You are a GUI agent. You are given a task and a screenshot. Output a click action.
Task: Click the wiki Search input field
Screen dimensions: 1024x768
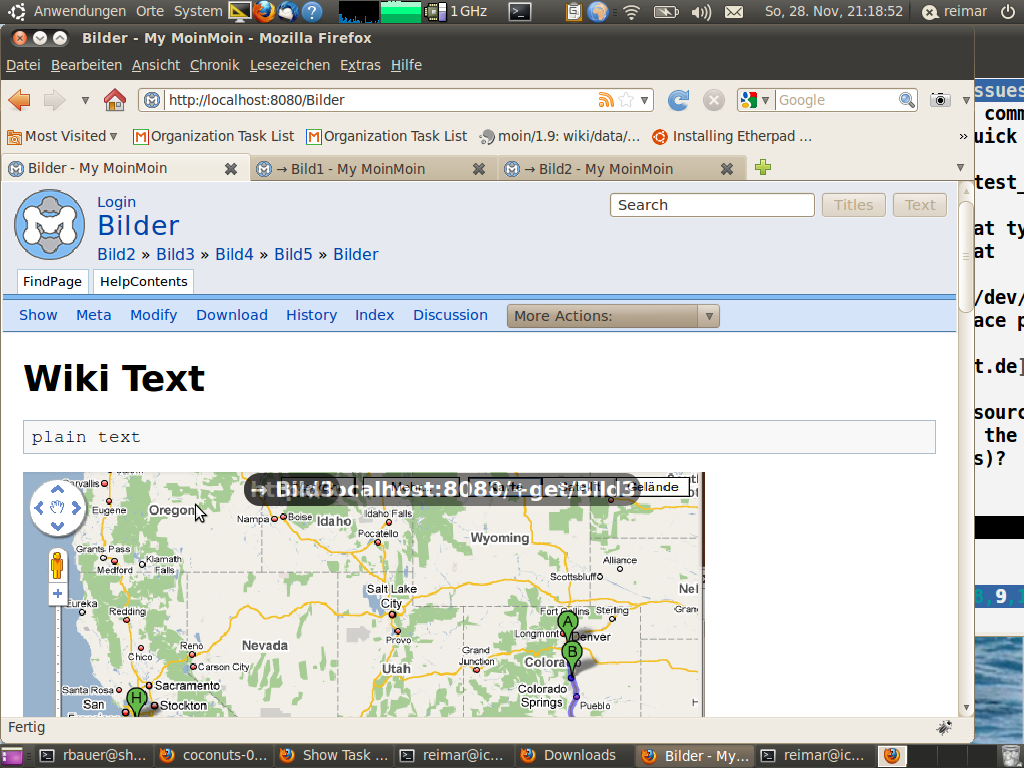712,205
